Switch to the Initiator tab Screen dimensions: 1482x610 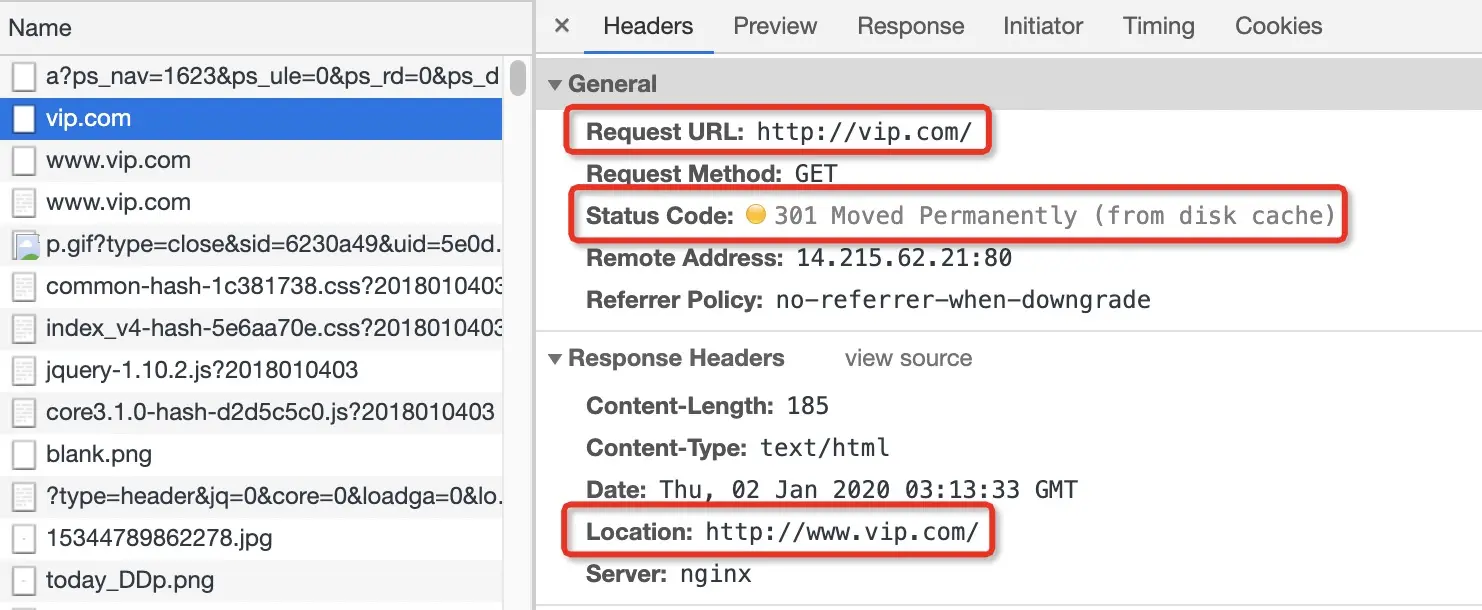point(1043,26)
